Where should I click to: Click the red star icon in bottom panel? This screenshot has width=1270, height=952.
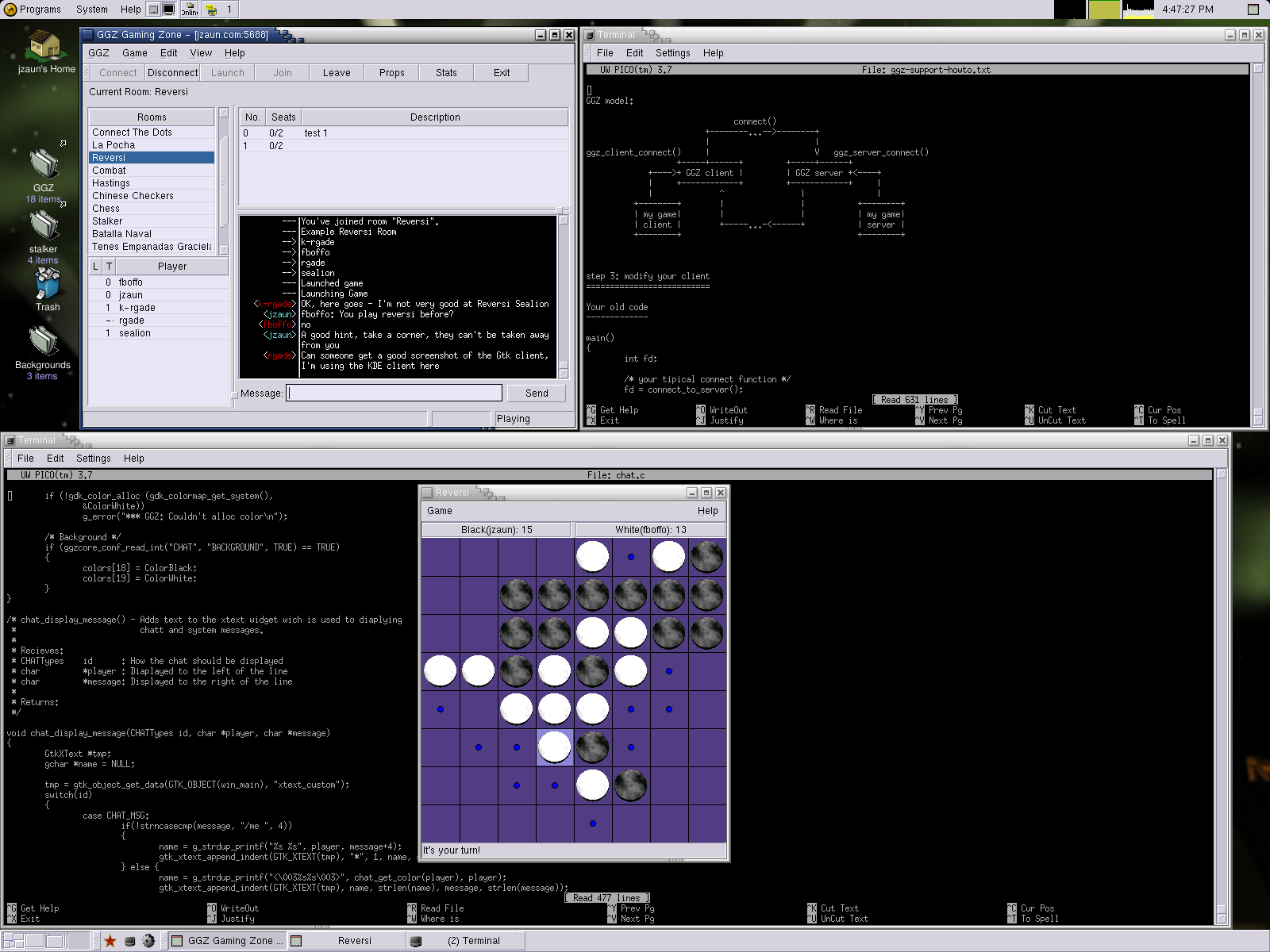point(110,941)
